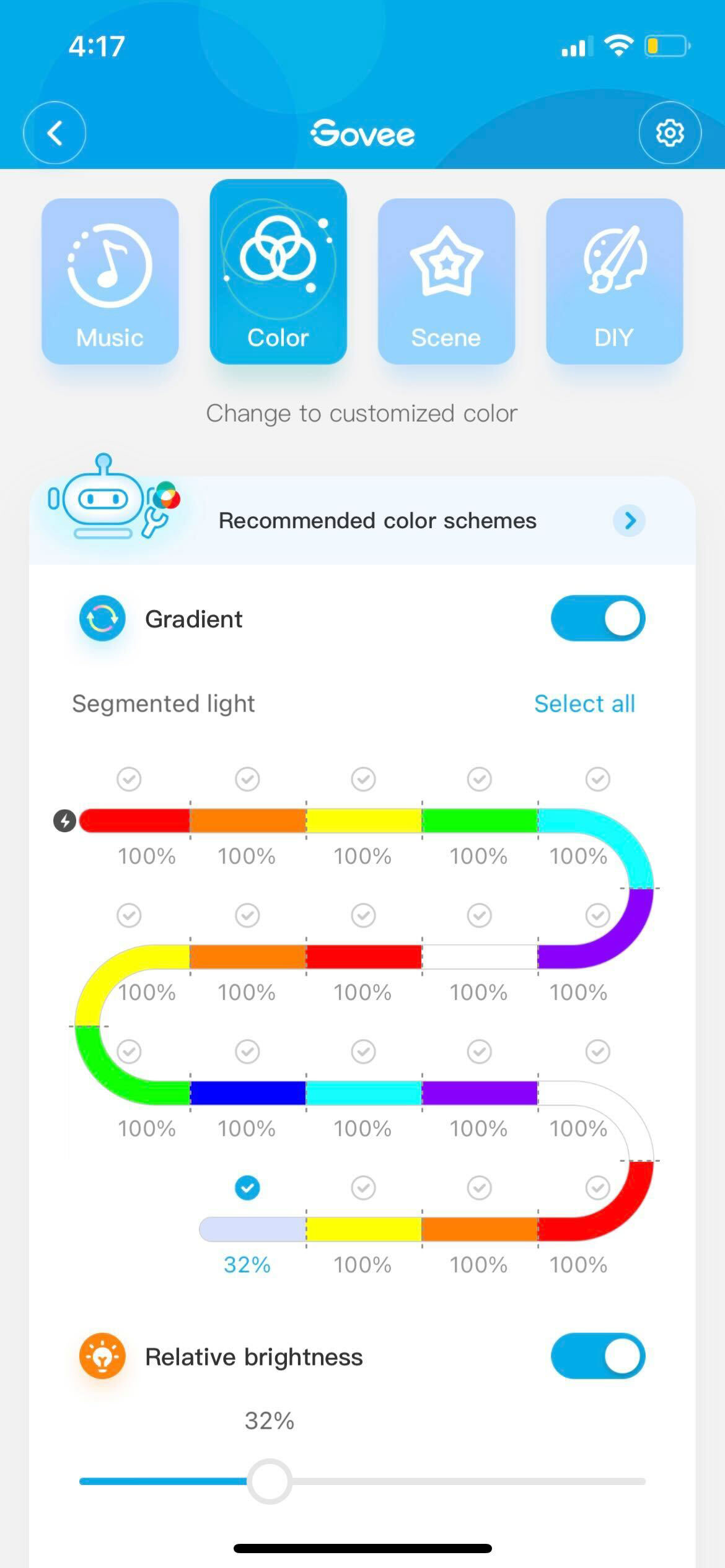This screenshot has height=1568, width=725.
Task: Tap the Govee logo in header
Action: point(362,133)
